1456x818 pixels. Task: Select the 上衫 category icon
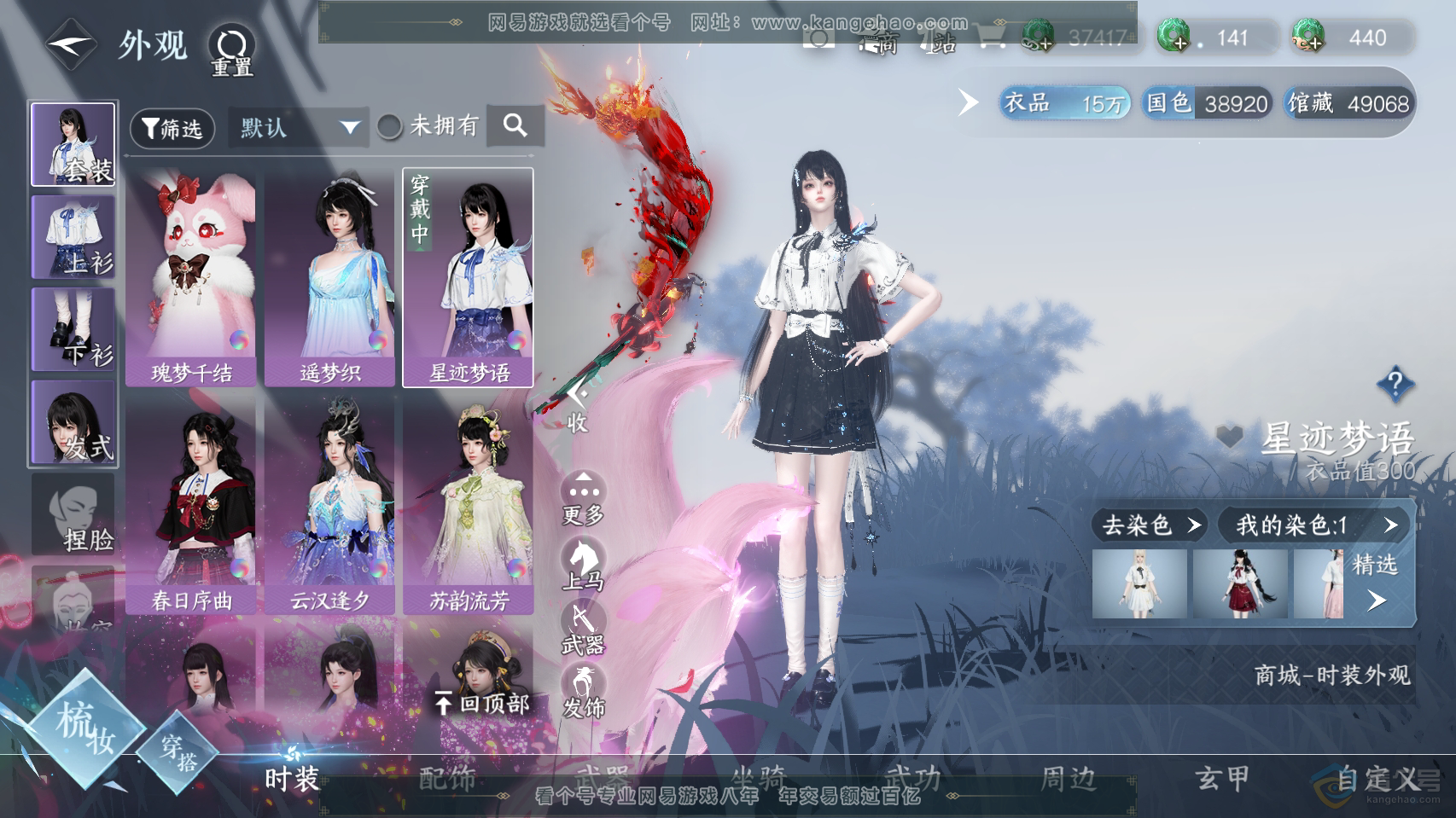(73, 236)
